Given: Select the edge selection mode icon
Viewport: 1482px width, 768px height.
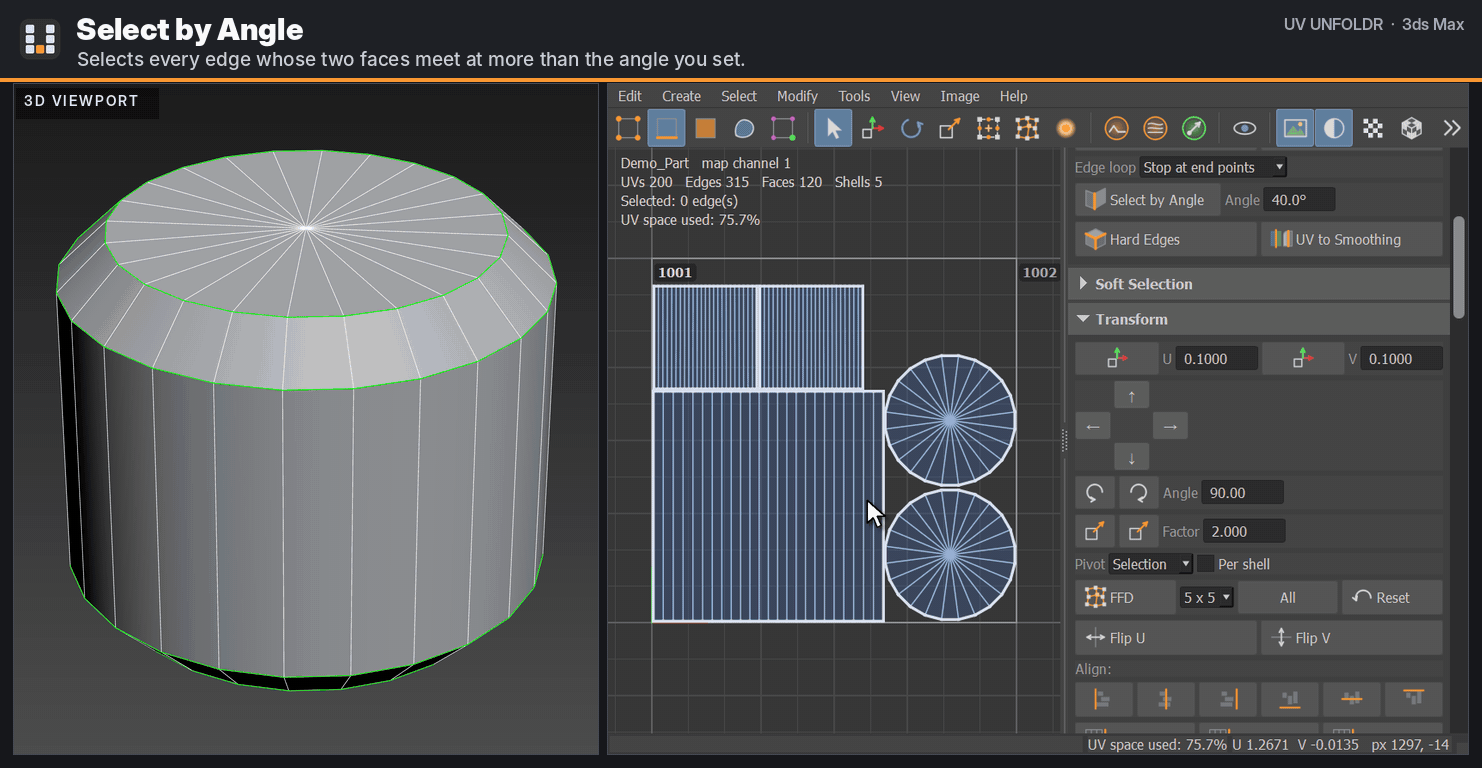Looking at the screenshot, I should [667, 128].
